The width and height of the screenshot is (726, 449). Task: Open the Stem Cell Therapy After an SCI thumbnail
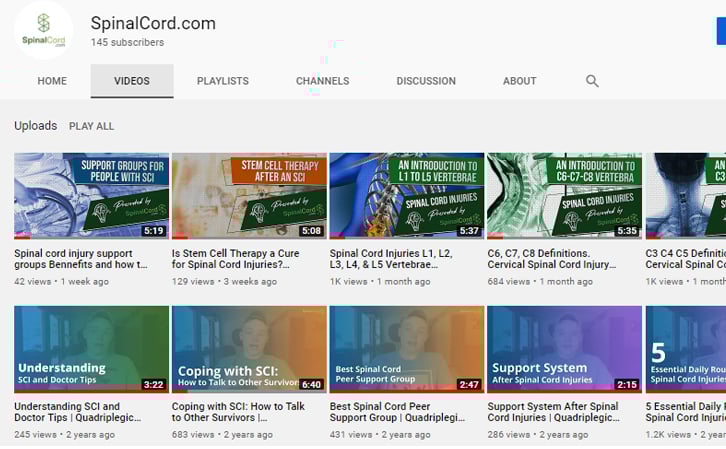[249, 196]
